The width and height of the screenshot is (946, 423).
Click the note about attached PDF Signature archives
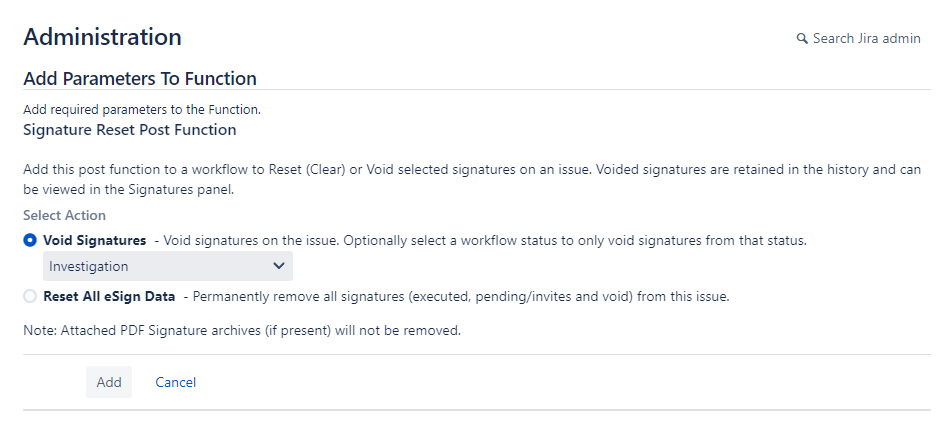(x=242, y=330)
